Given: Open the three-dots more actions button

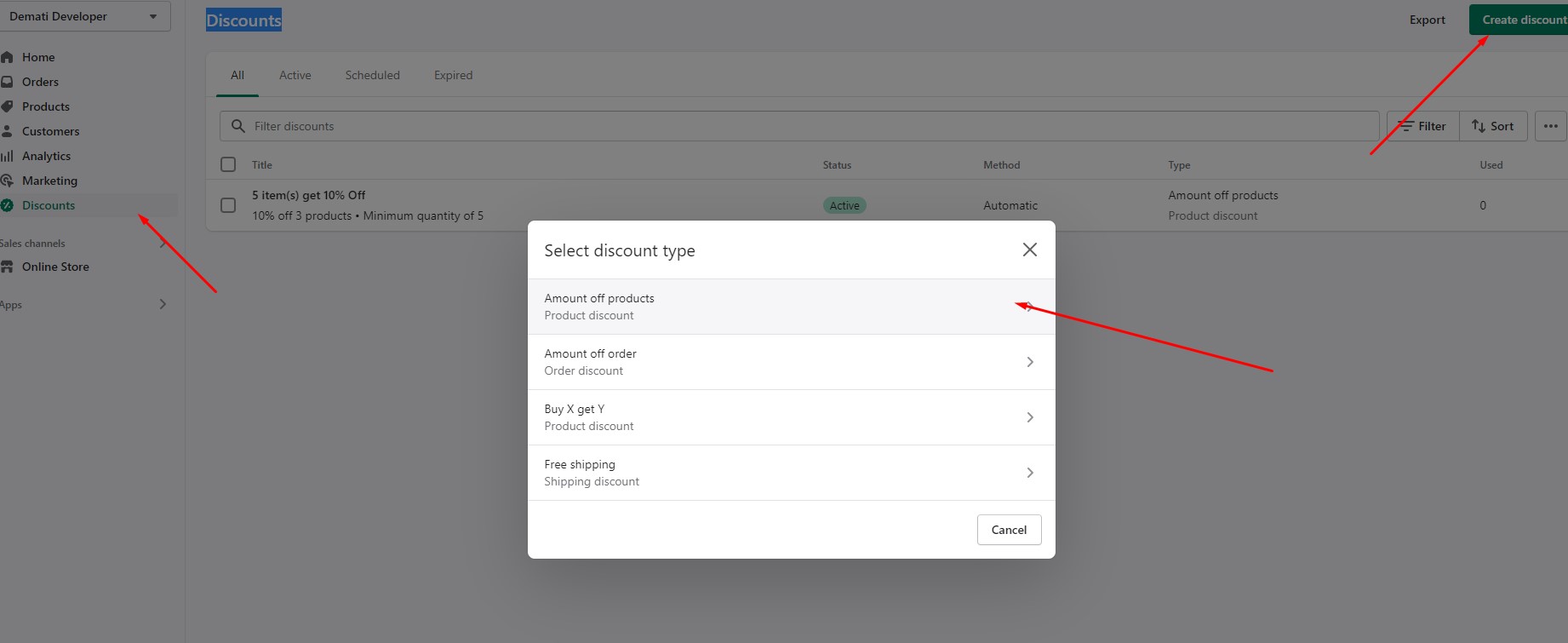Looking at the screenshot, I should (x=1551, y=126).
